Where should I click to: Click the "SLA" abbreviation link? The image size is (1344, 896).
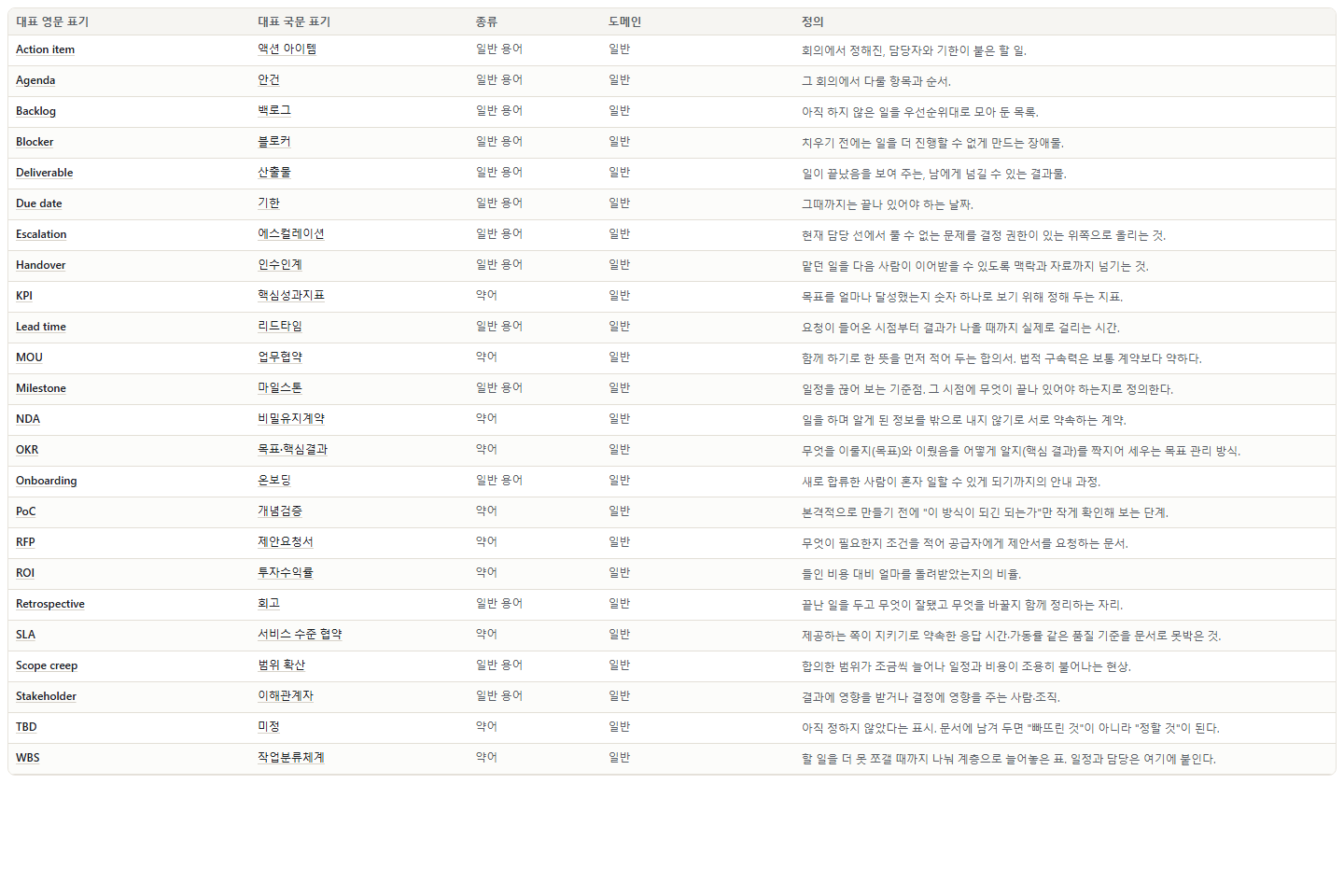(x=25, y=635)
